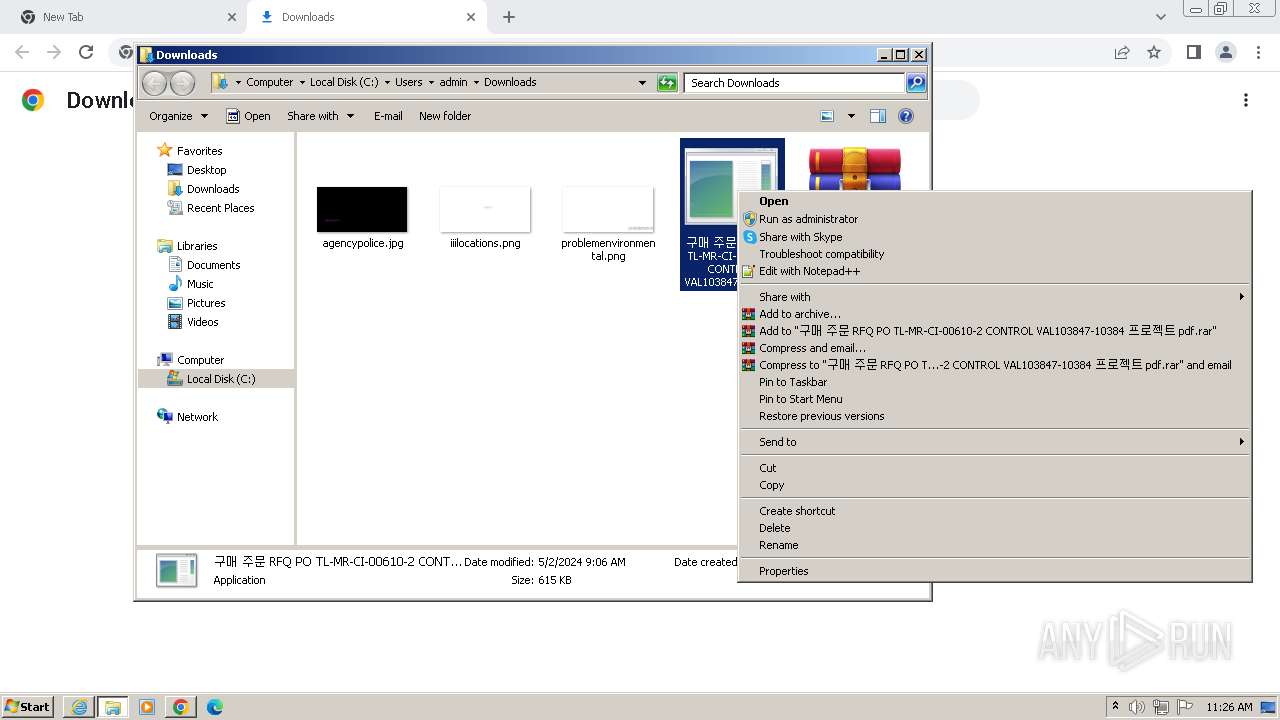Click the admin shield icon in context menu
This screenshot has width=1280, height=720.
click(748, 219)
